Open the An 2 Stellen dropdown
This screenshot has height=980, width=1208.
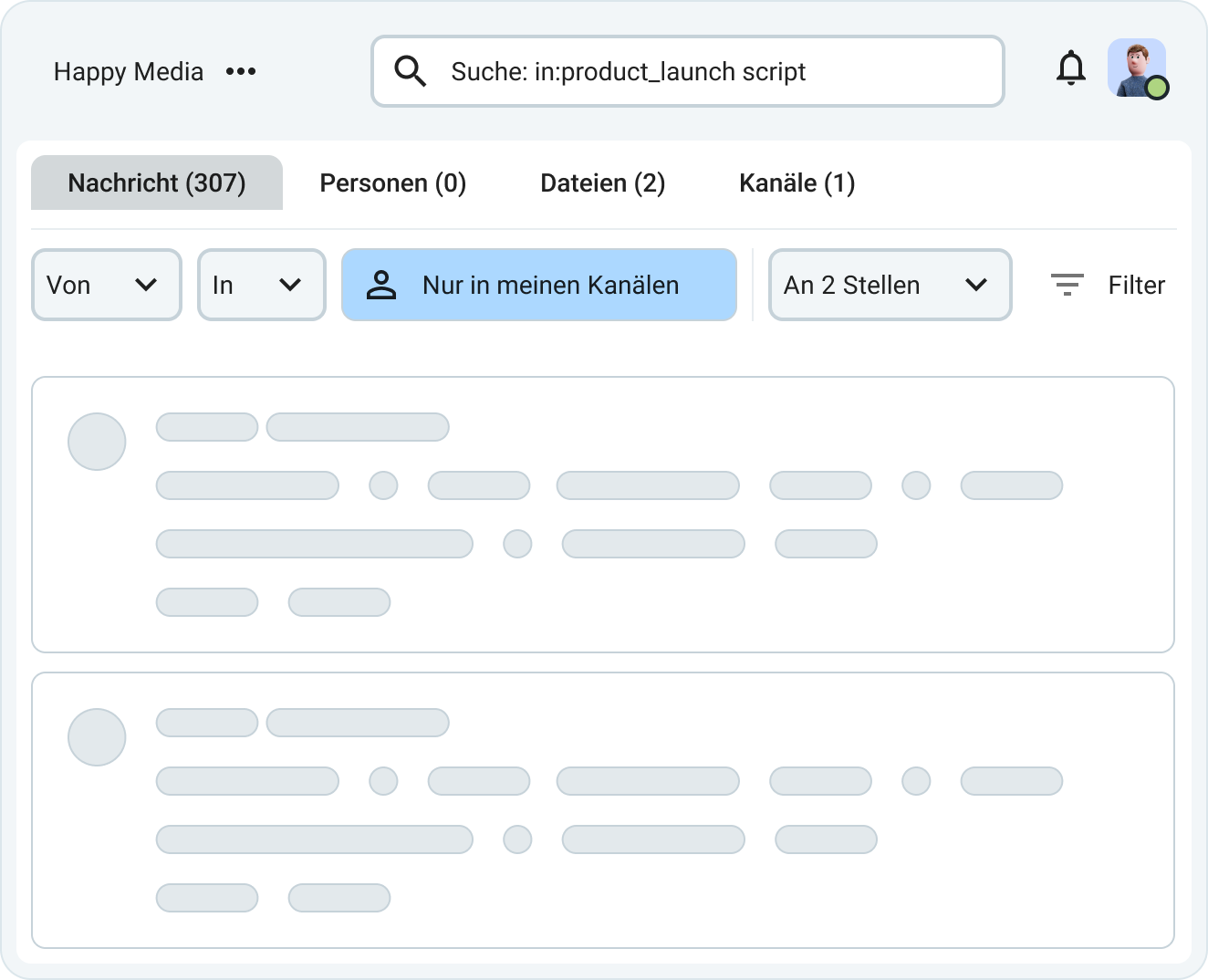pos(890,285)
